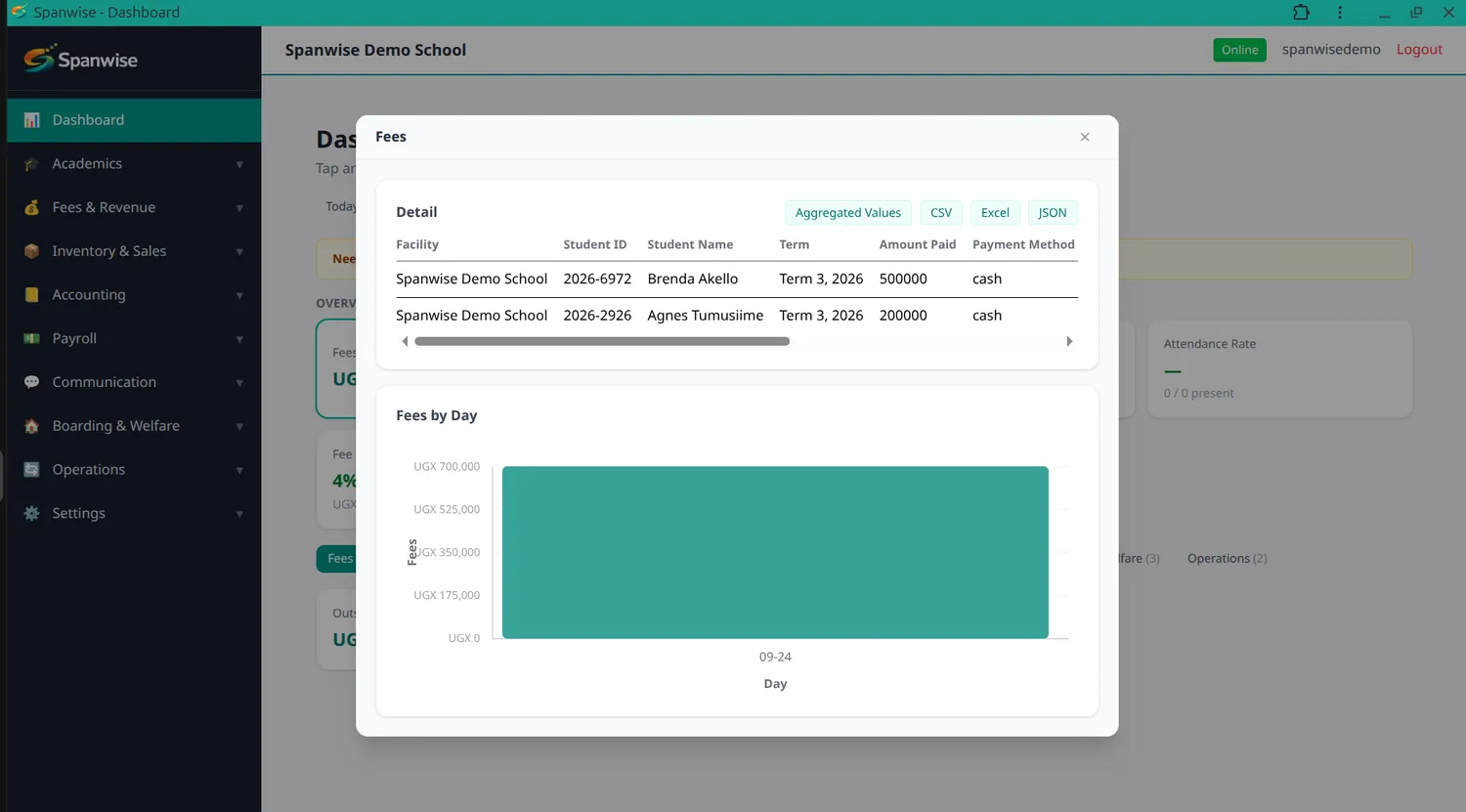1466x812 pixels.
Task: Click the Amount Paid column header
Action: (x=918, y=244)
